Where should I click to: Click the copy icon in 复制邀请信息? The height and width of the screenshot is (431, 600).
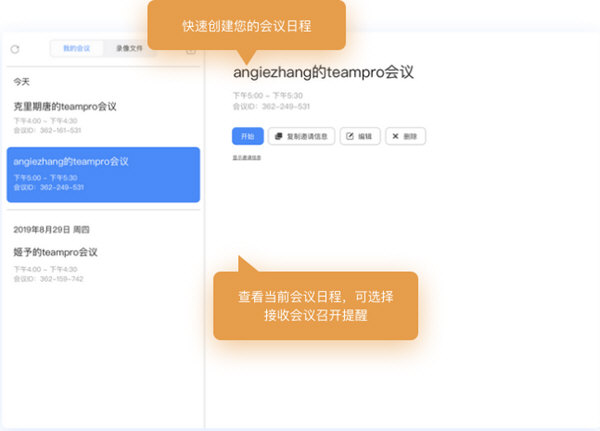279,136
